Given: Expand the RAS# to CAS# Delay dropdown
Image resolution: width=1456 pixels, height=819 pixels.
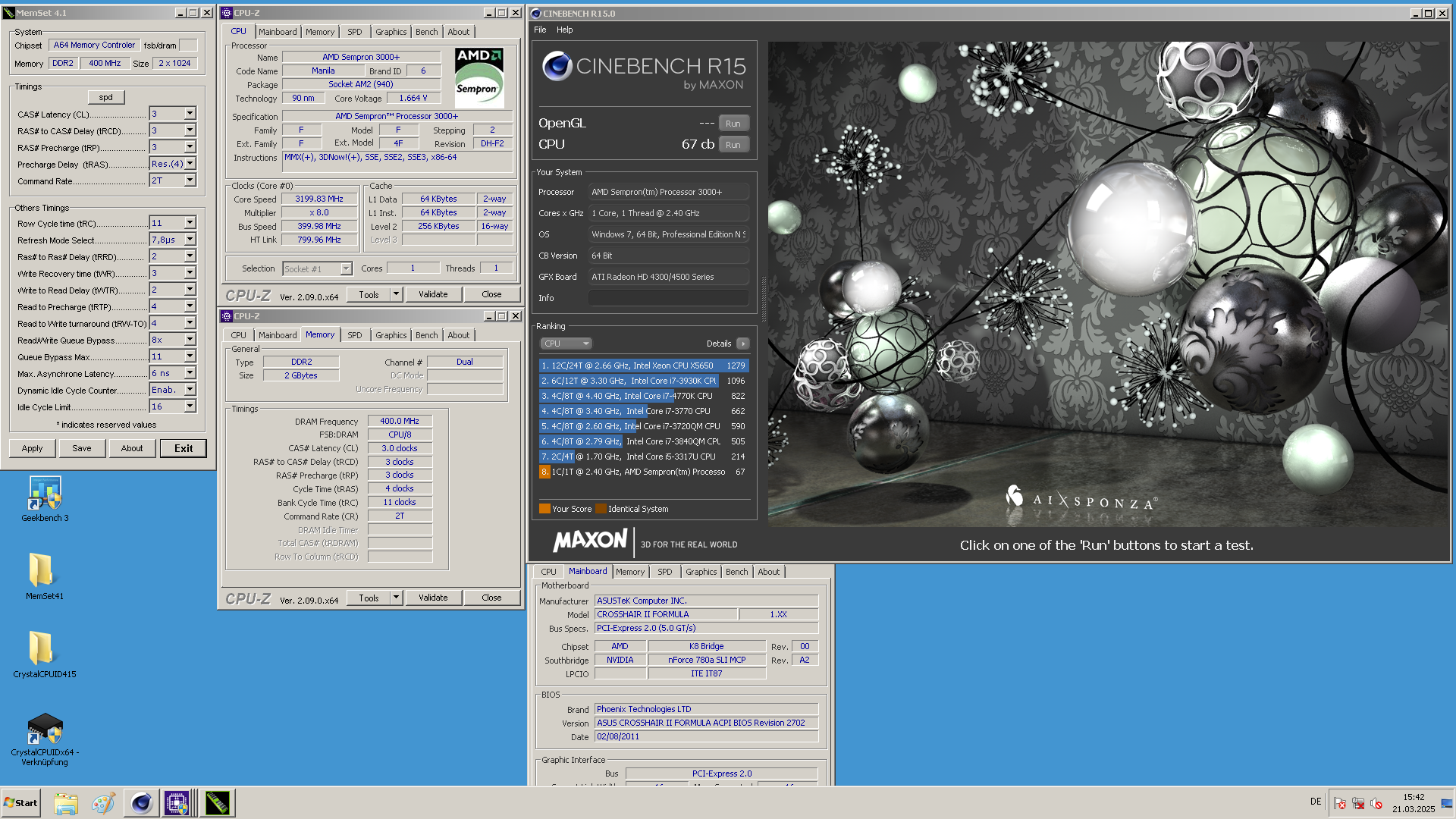Looking at the screenshot, I should click(190, 130).
